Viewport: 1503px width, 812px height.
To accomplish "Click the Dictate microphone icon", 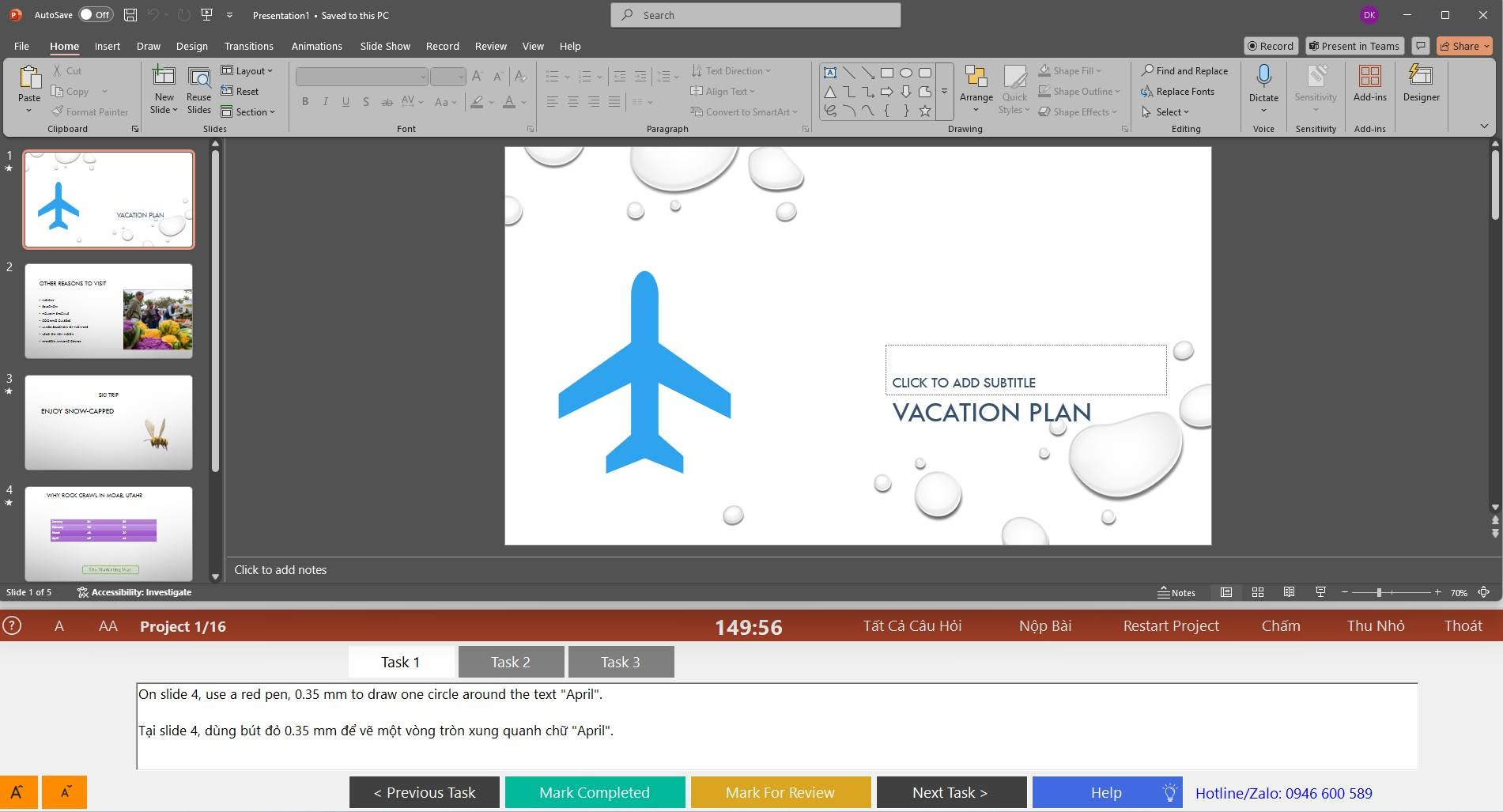I will click(1263, 76).
